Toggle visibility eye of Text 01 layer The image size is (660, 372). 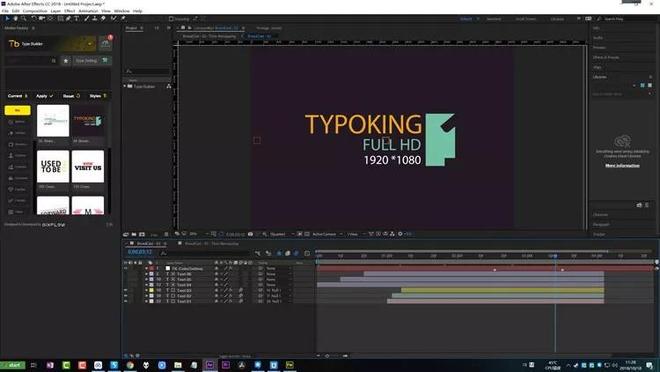pyautogui.click(x=125, y=301)
